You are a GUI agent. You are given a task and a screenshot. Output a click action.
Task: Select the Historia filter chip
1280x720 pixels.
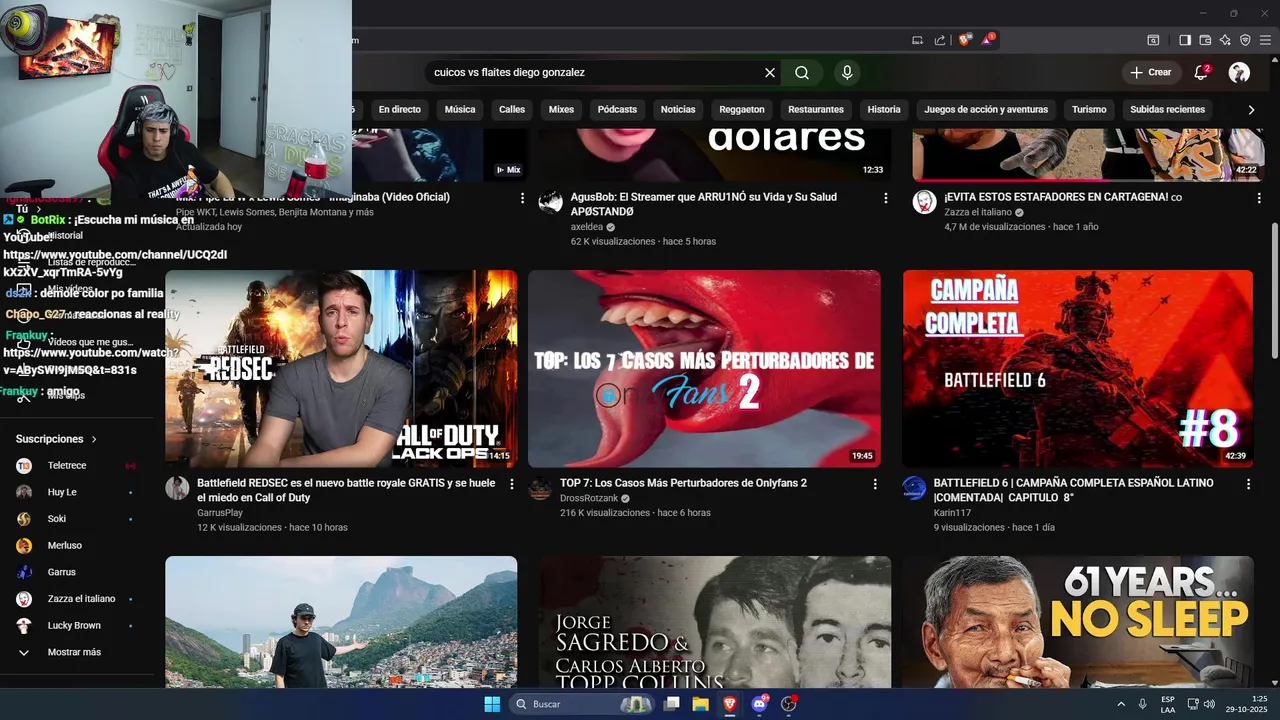pos(884,109)
